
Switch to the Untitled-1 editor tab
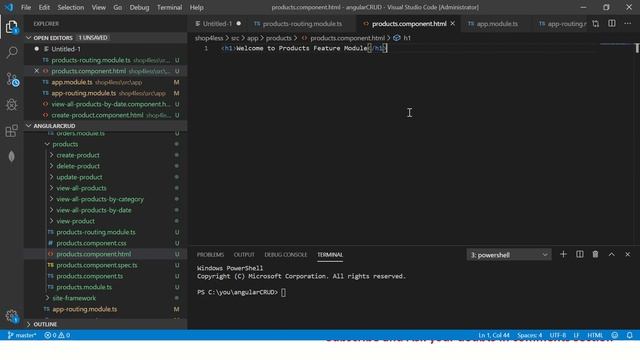pos(217,24)
